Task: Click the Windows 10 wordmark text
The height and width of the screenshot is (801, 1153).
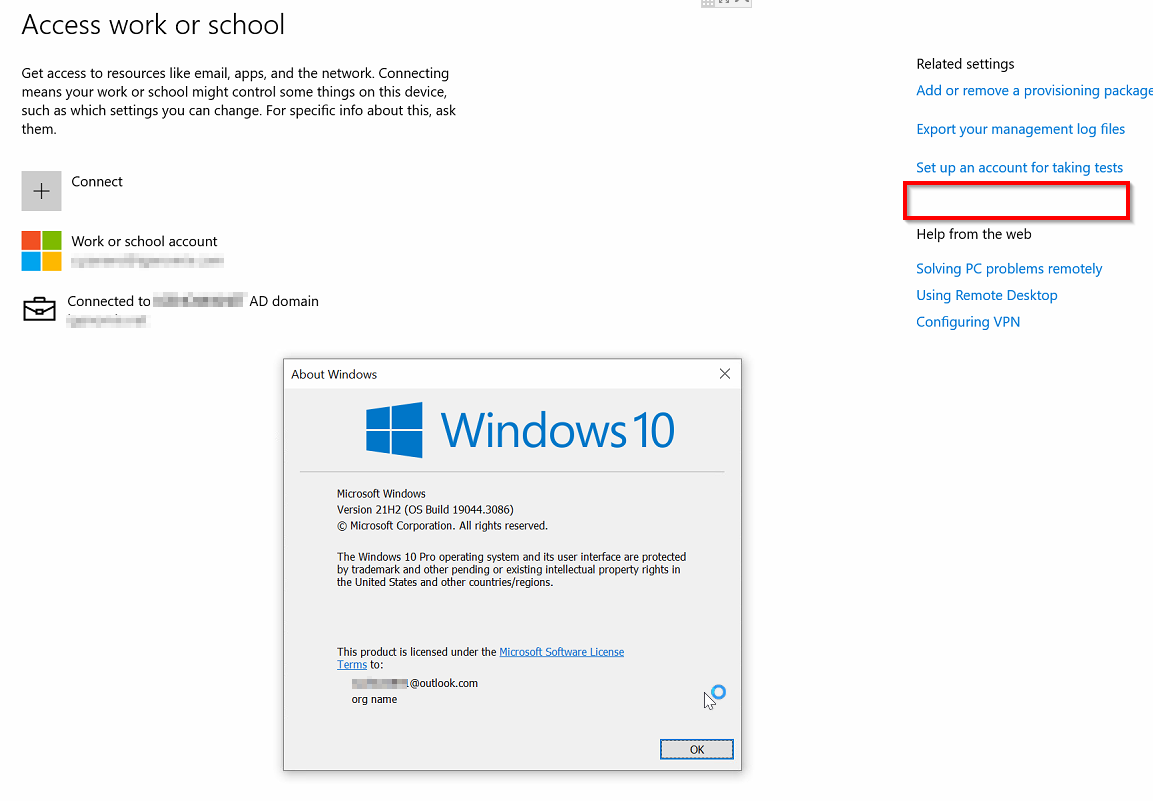Action: pos(557,430)
